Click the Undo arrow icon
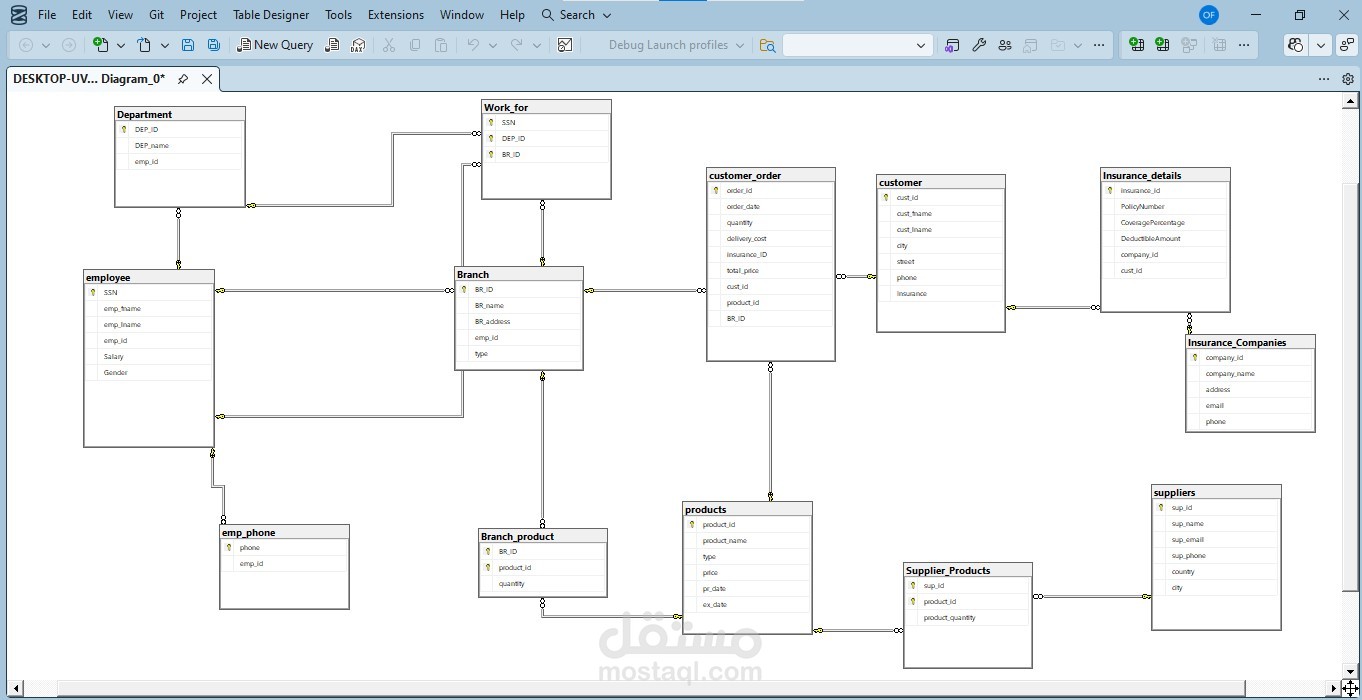Image resolution: width=1362 pixels, height=700 pixels. 473,45
